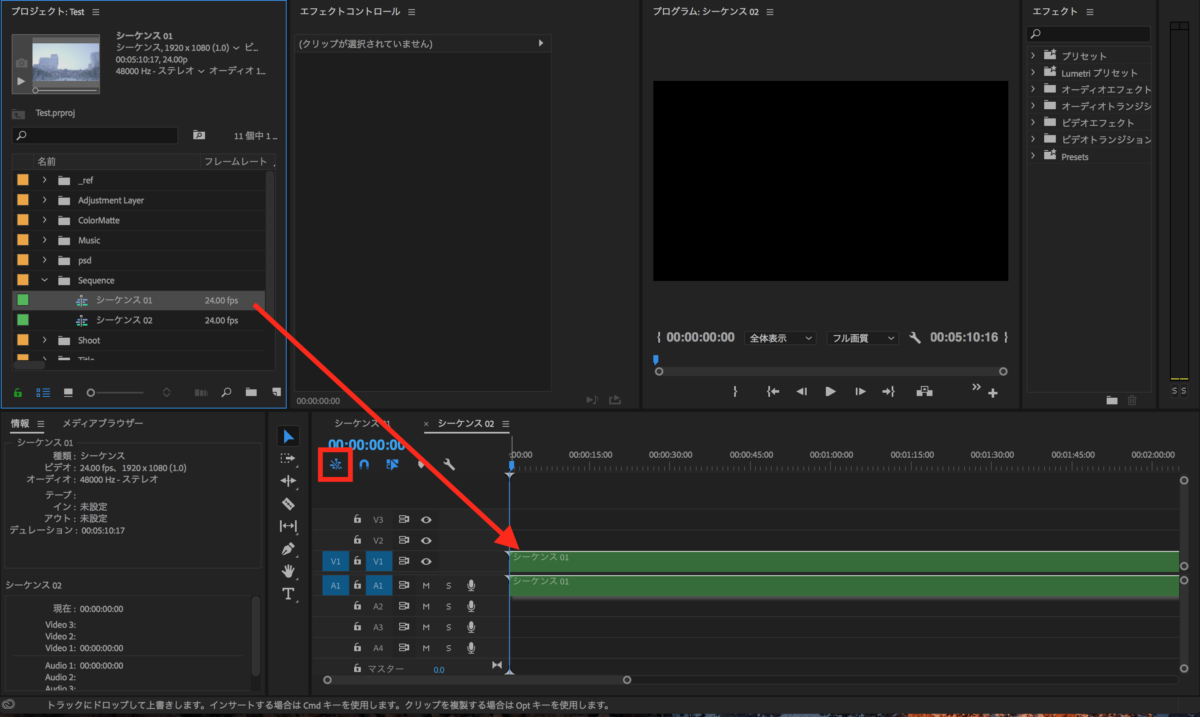Click the Find magnifier in Project panel footer
The image size is (1200, 717).
point(227,393)
